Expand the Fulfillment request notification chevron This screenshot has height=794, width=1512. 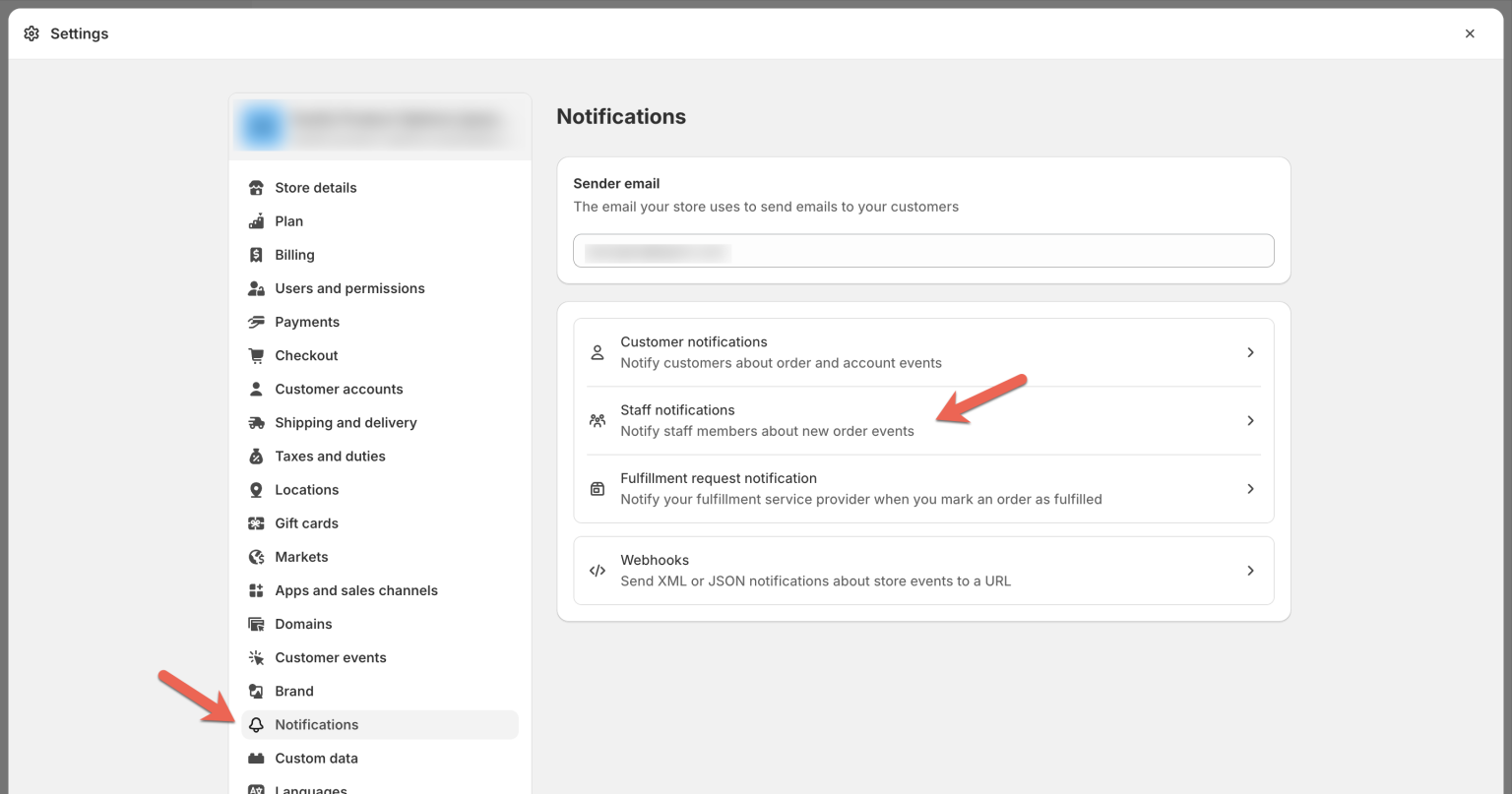(x=1250, y=488)
